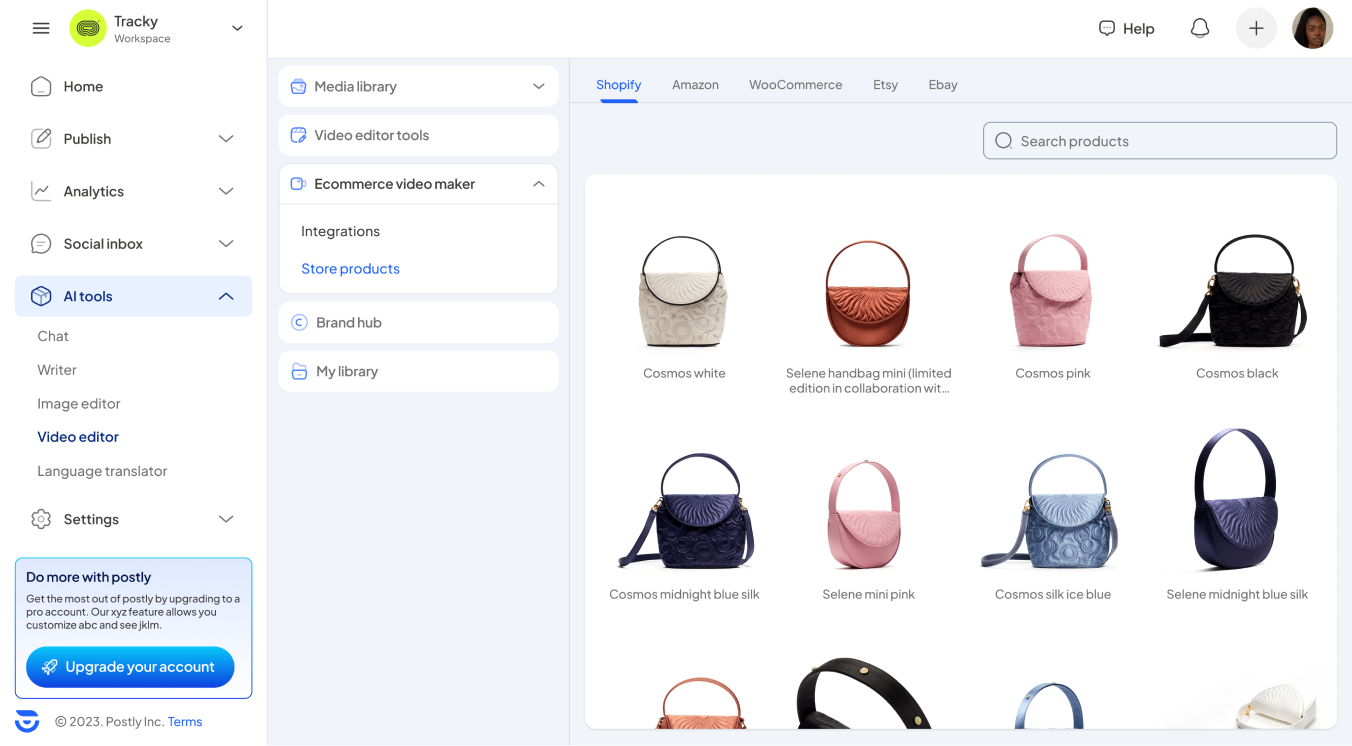
Task: Select the Cosmos pink bag thumbnail
Action: 1052,291
